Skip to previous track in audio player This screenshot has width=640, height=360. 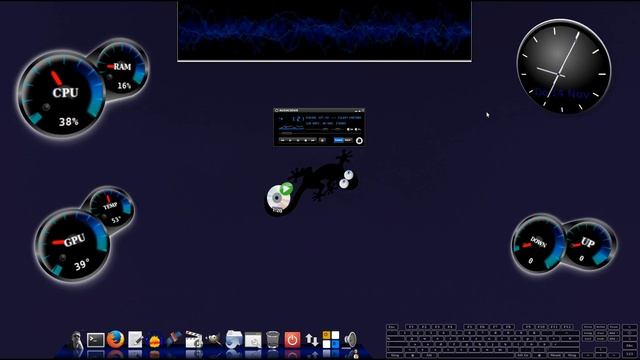click(282, 140)
